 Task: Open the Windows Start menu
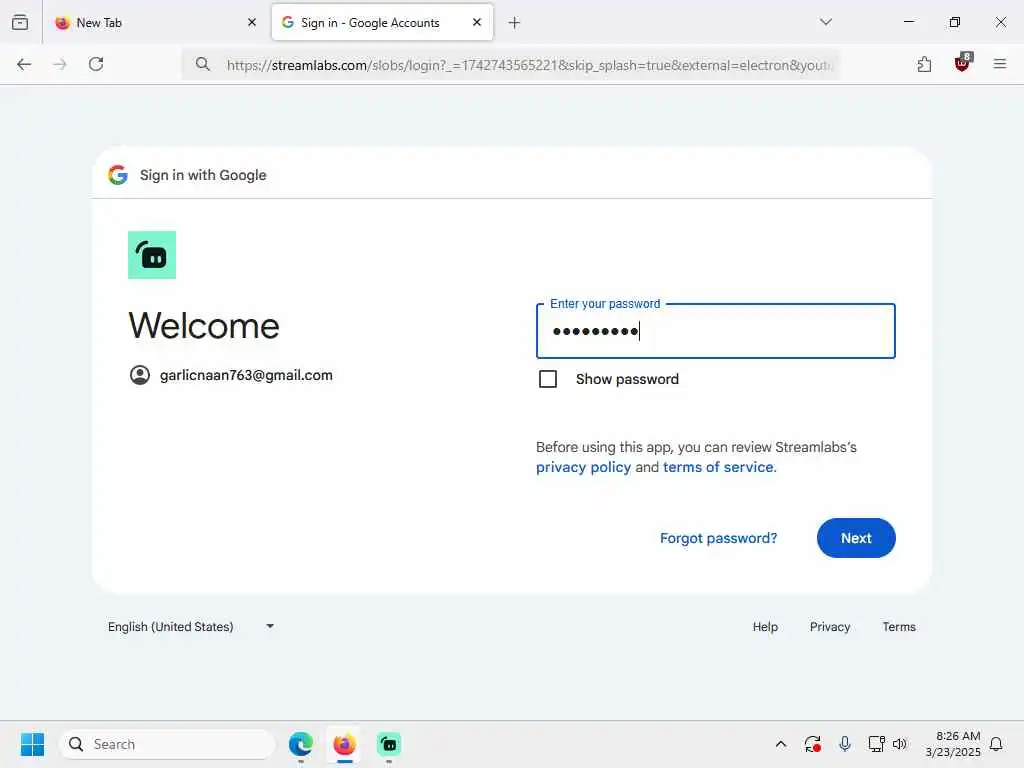pos(33,744)
